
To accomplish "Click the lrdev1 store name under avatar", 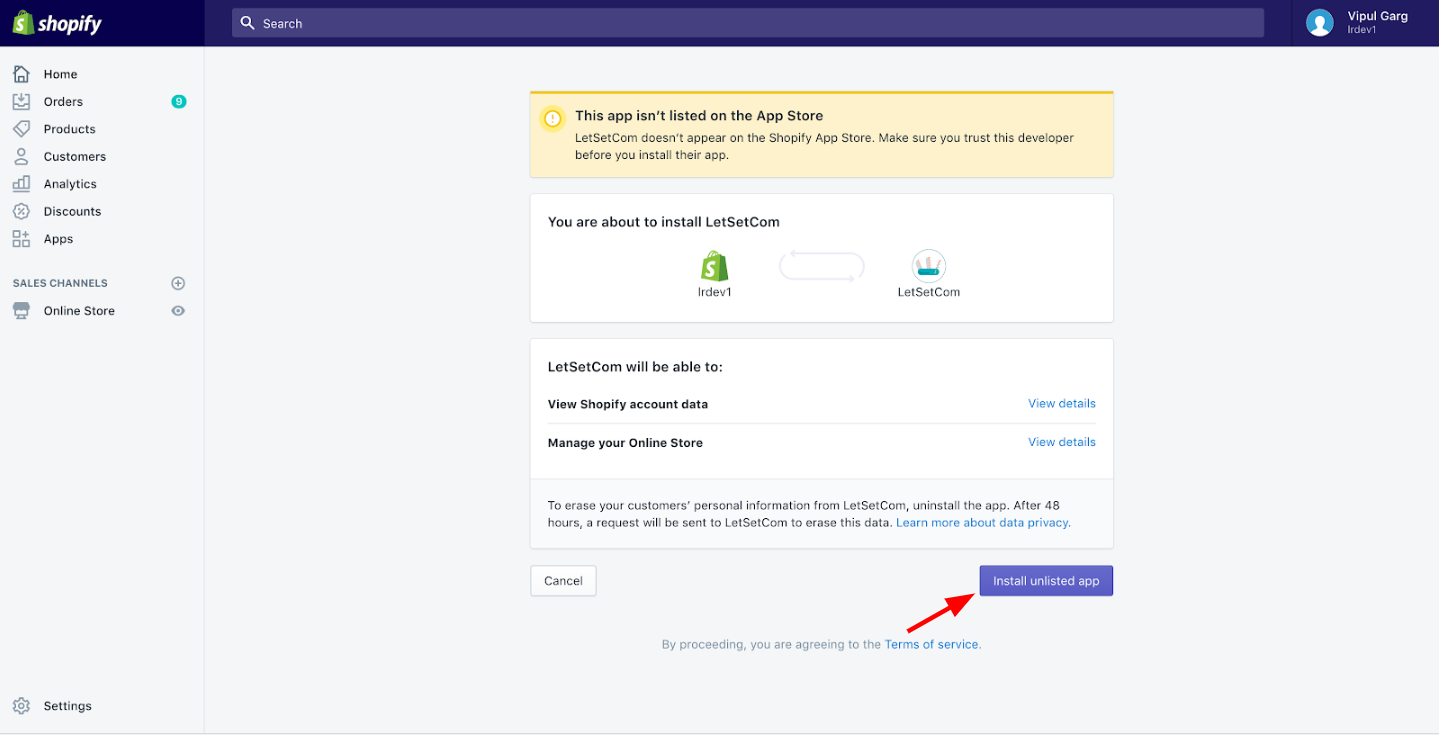I will (1362, 30).
